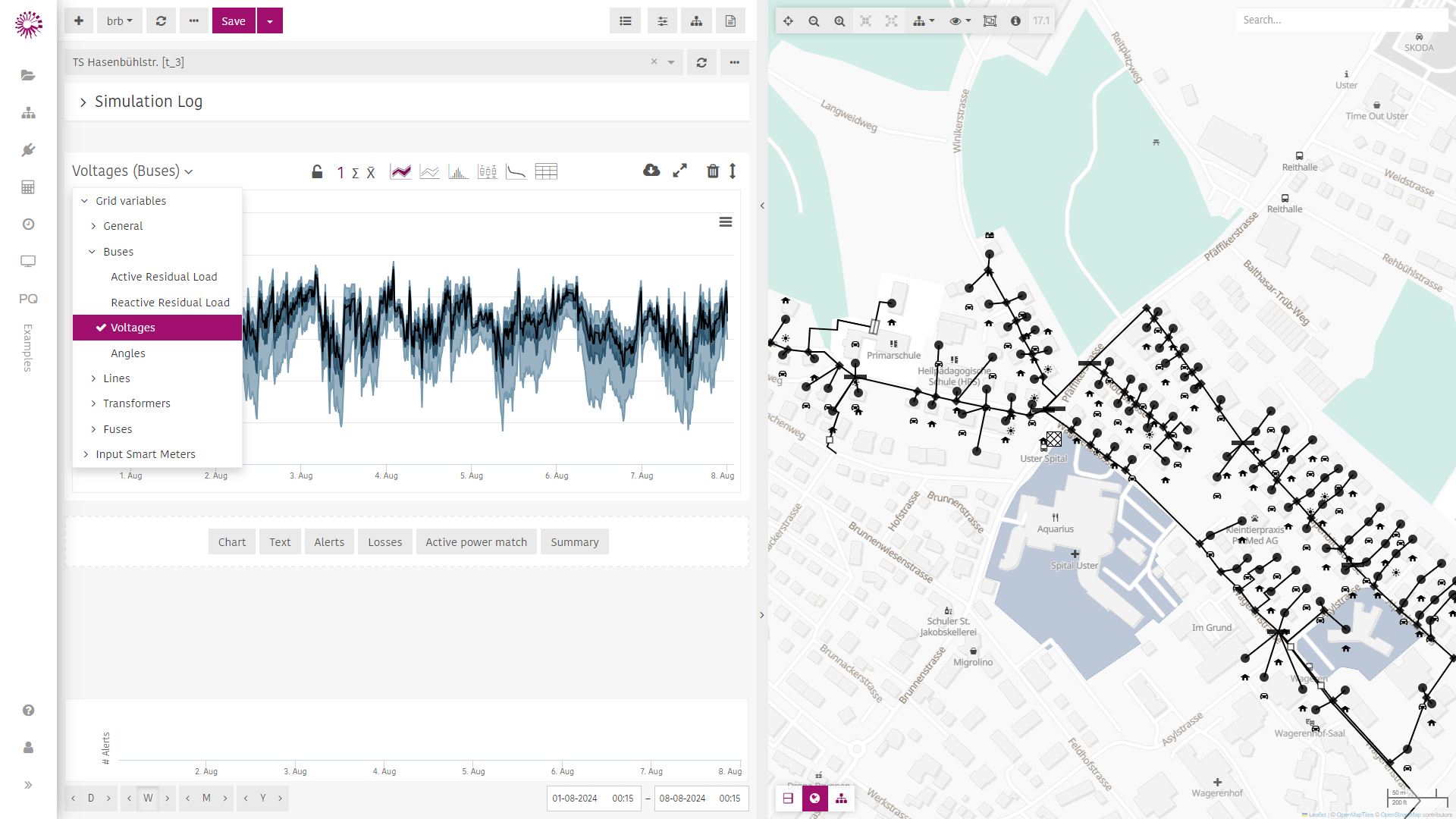Expand the Voltages chart to fullscreen
The height and width of the screenshot is (819, 1456).
pos(680,171)
